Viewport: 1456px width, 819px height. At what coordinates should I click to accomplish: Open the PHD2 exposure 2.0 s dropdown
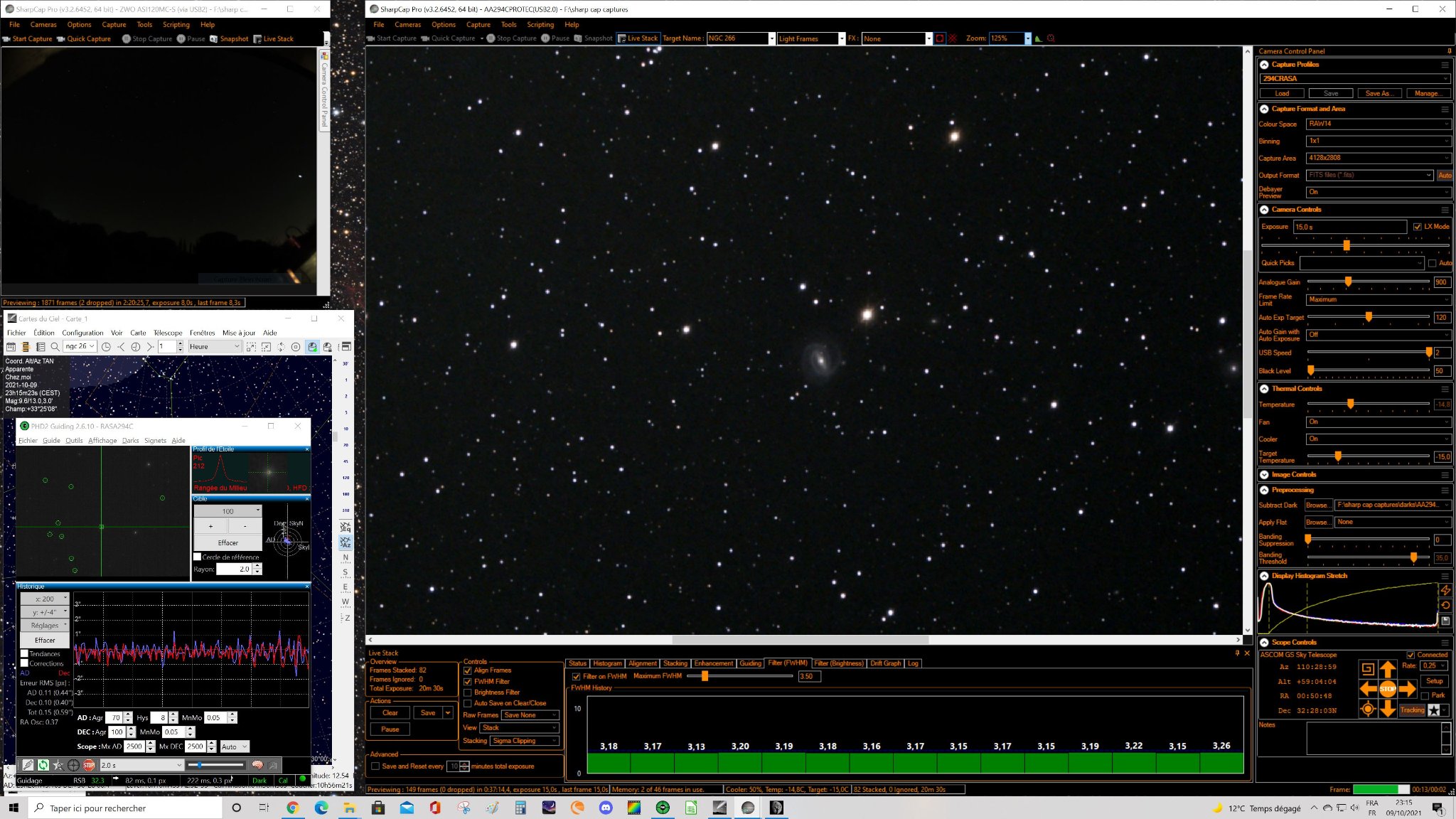click(141, 765)
